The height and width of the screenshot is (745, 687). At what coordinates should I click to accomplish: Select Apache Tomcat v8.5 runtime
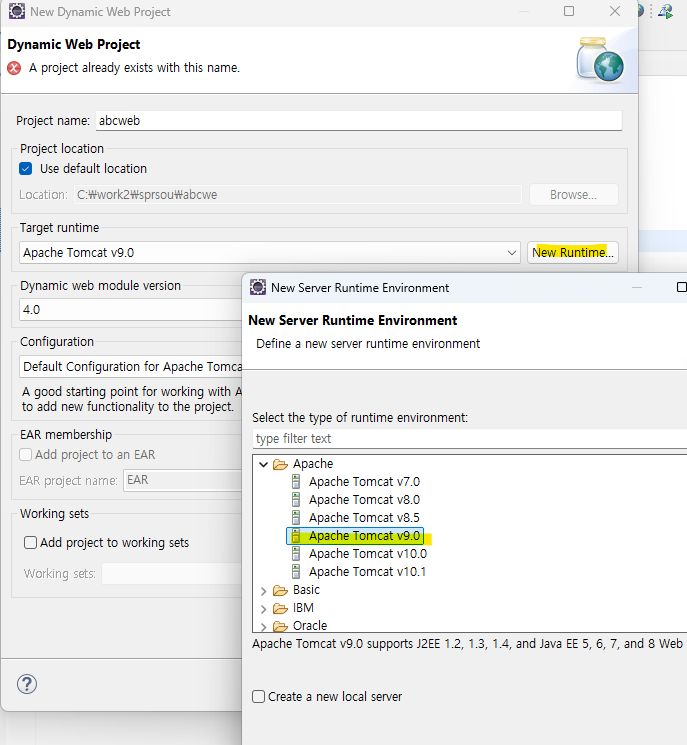364,518
